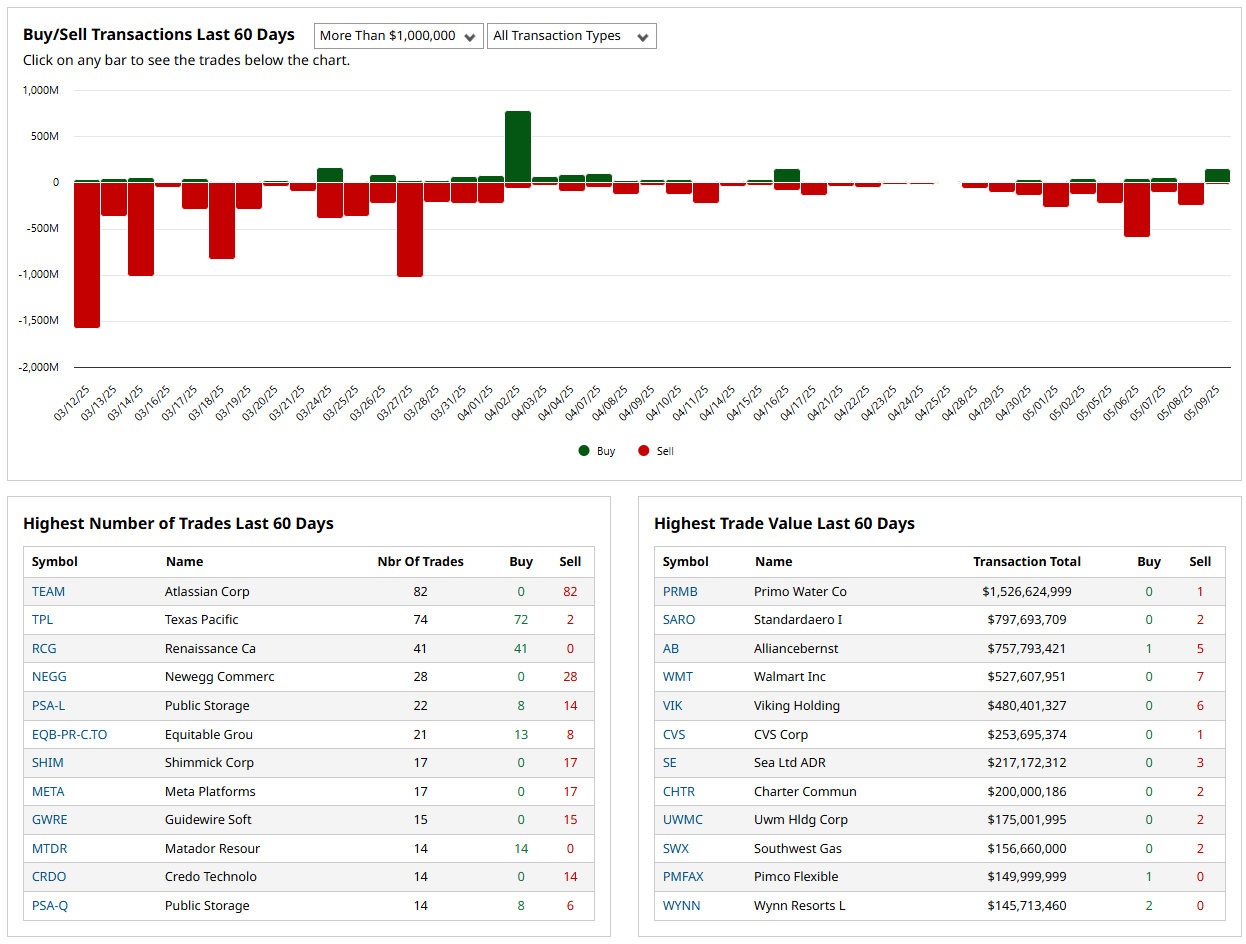The height and width of the screenshot is (944, 1246).
Task: Click the '$145,713,460' transaction total
Action: pos(1027,905)
